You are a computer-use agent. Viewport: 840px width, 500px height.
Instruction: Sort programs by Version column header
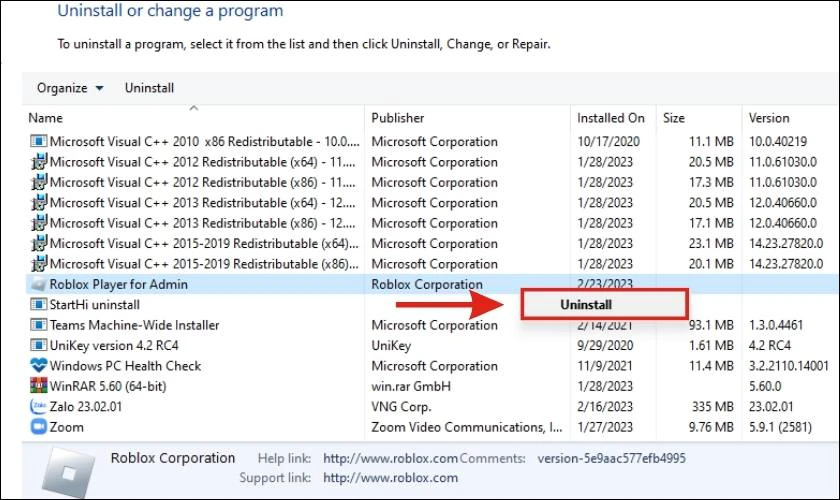click(769, 118)
